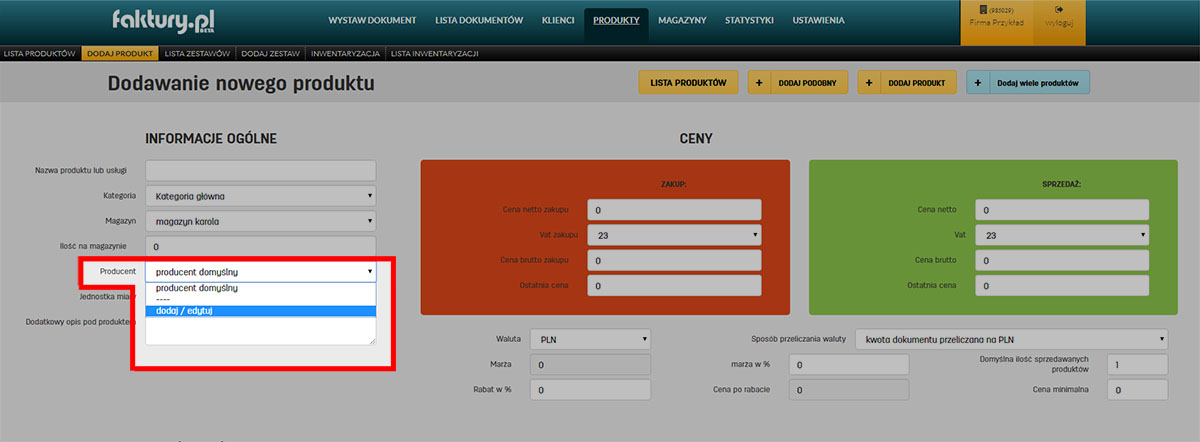
Task: Expand the sales Vat dropdown
Action: 1061,235
